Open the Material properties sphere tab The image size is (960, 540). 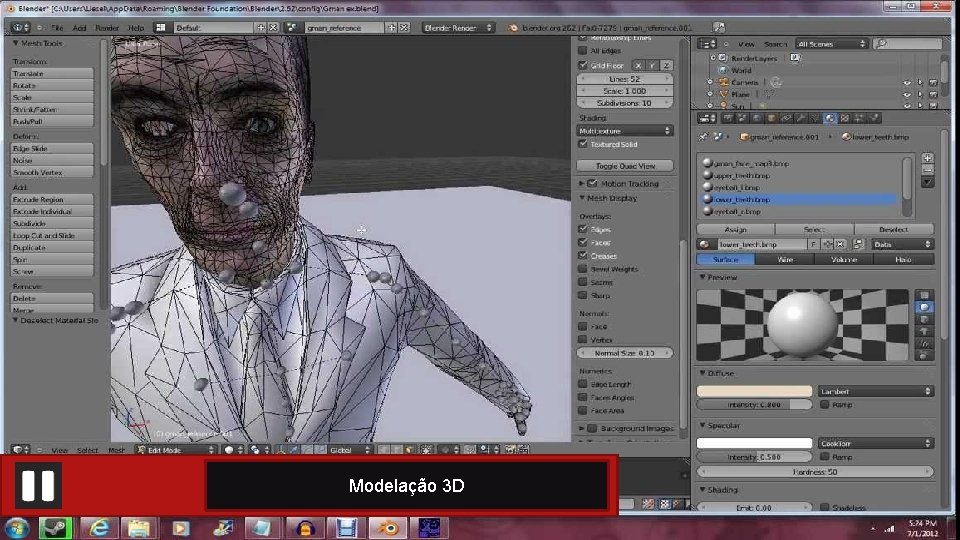pos(830,118)
